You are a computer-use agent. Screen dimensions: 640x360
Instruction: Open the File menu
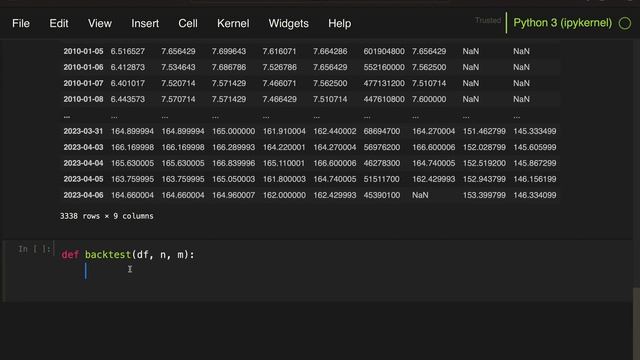click(x=21, y=24)
